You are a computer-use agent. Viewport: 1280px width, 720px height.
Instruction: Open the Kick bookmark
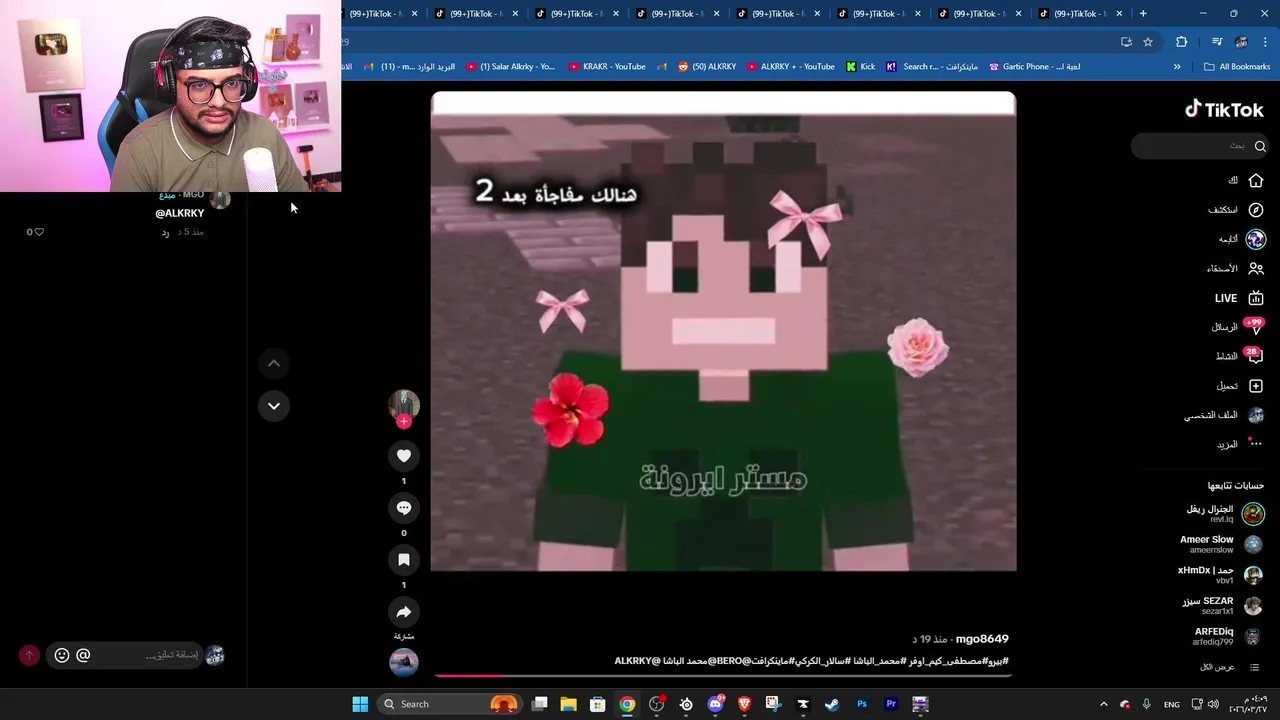(860, 67)
